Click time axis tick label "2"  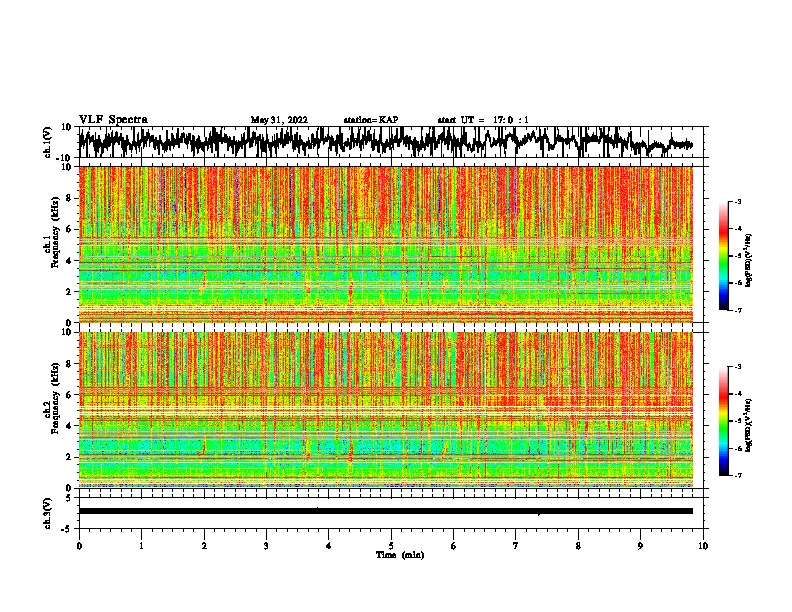point(204,546)
